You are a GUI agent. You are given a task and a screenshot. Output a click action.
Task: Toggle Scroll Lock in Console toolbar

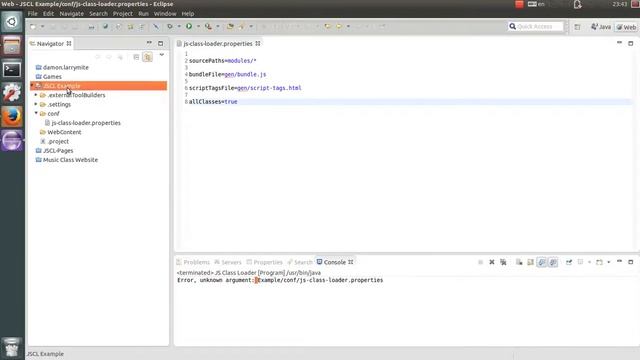point(530,262)
